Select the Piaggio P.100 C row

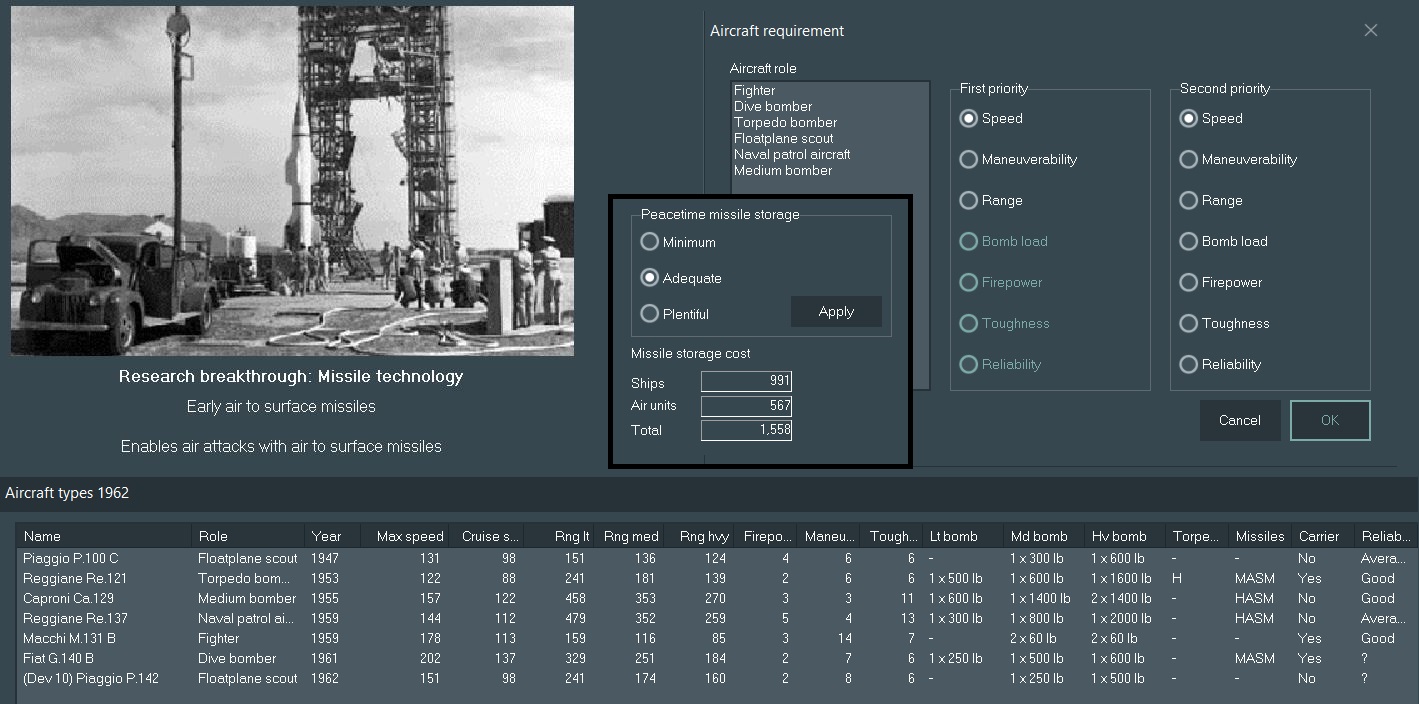(718, 558)
